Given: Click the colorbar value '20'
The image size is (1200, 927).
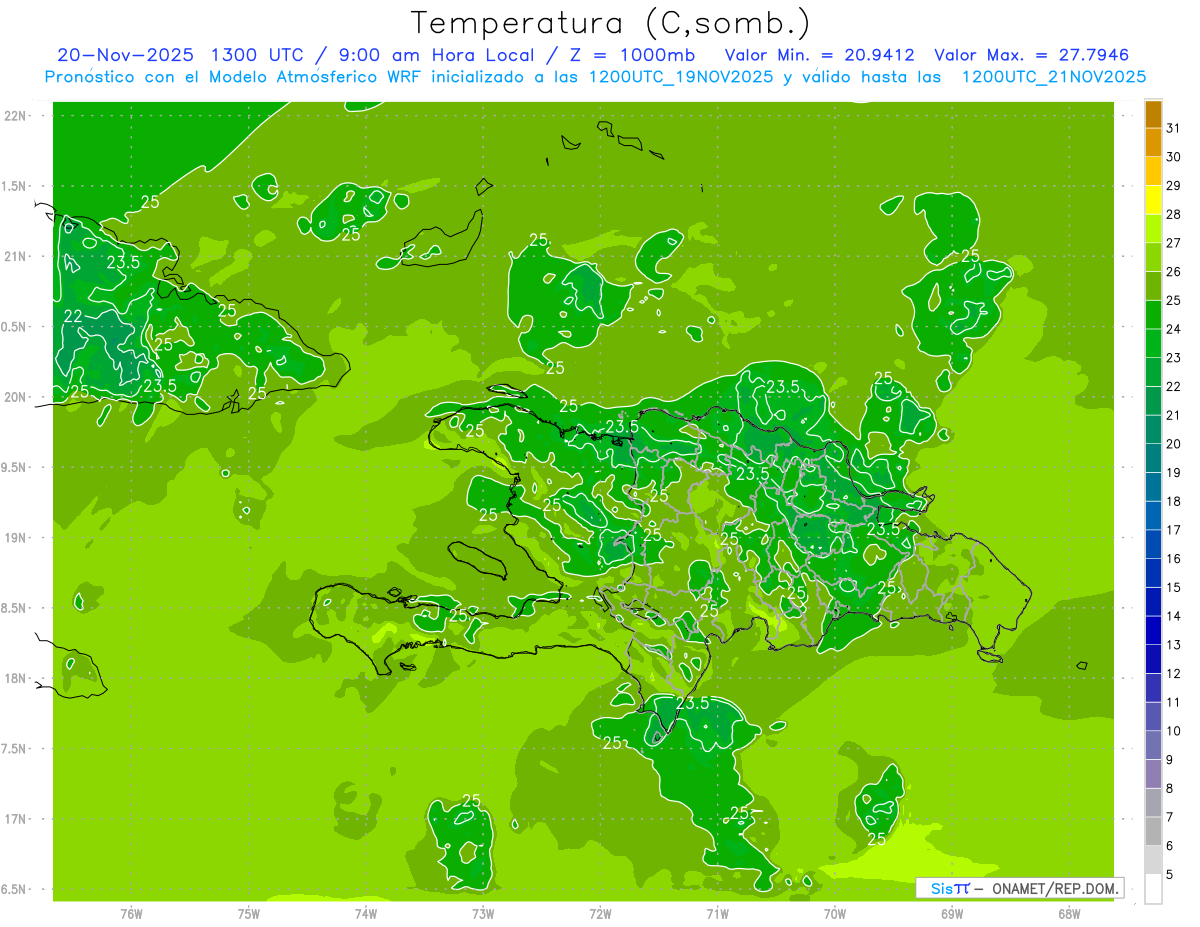Looking at the screenshot, I should [1174, 444].
